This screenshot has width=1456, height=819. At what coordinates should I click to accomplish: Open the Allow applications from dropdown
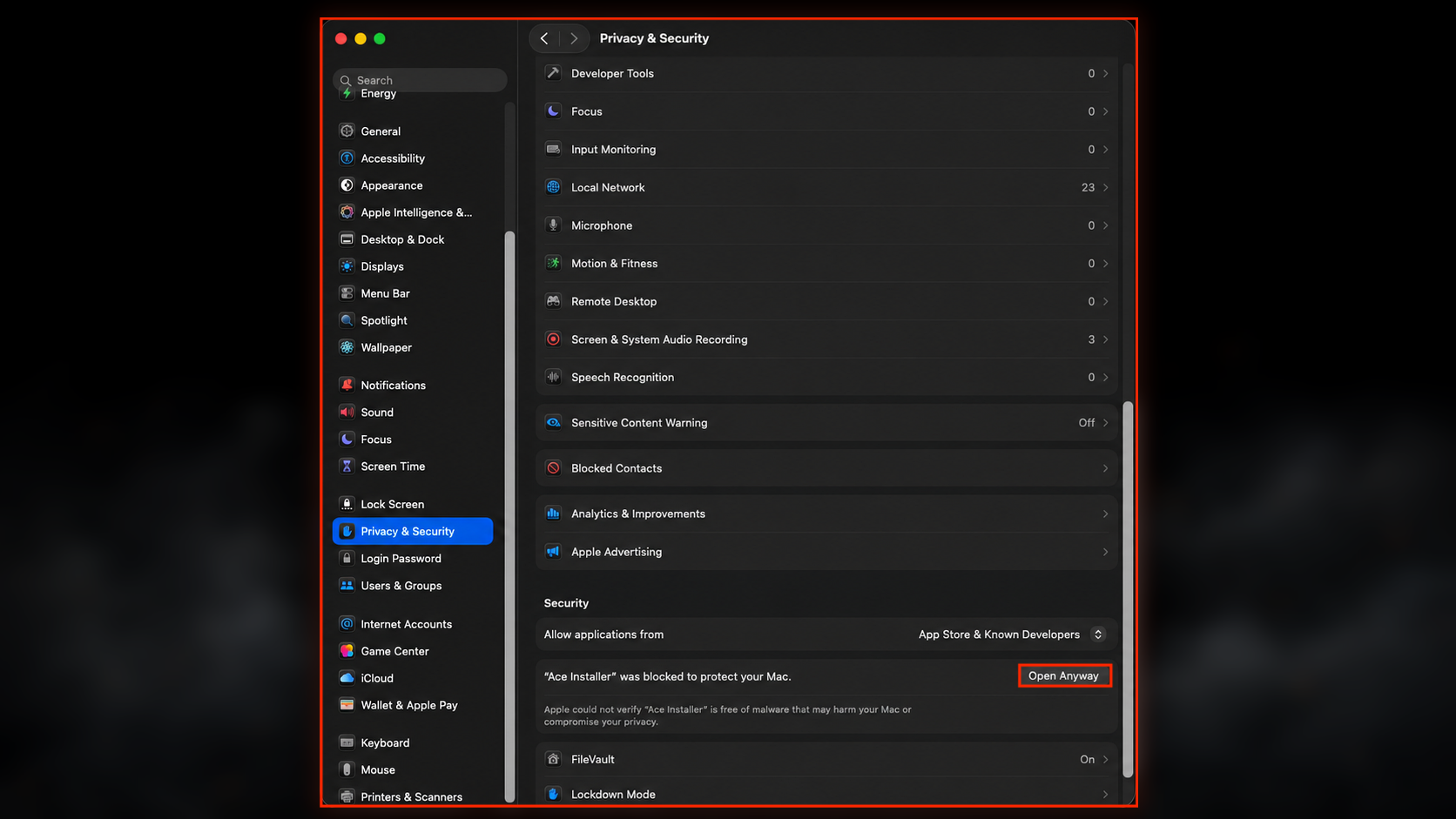pos(1011,634)
